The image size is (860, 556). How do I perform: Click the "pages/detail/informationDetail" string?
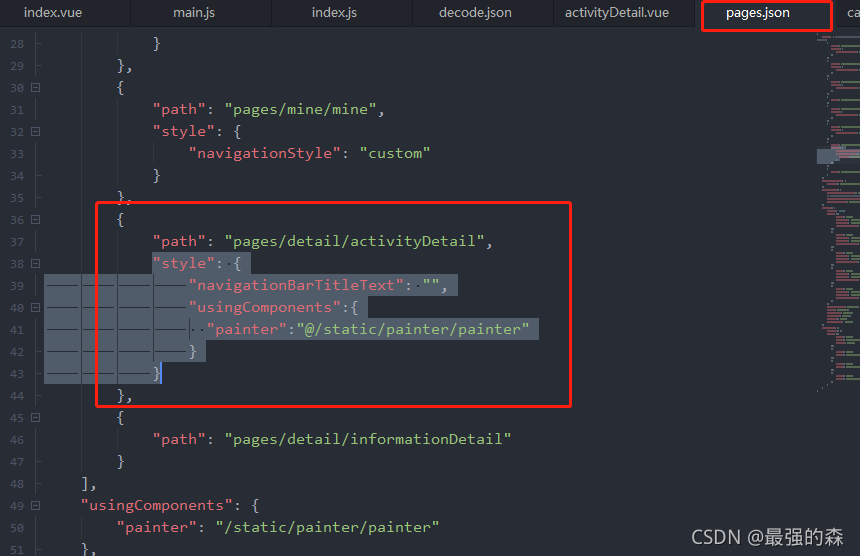point(368,439)
